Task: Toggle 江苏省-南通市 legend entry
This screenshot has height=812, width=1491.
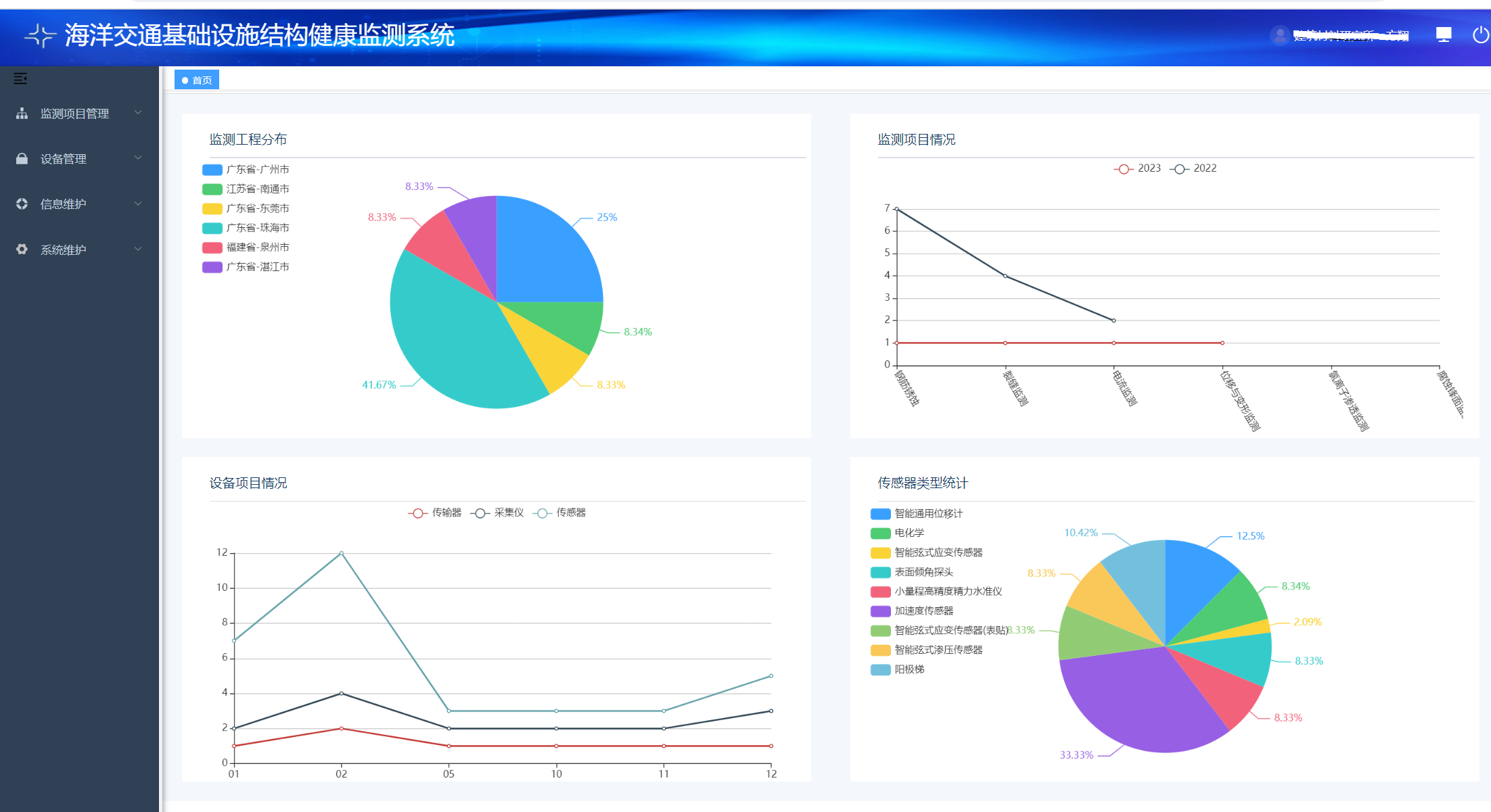Action: point(246,189)
